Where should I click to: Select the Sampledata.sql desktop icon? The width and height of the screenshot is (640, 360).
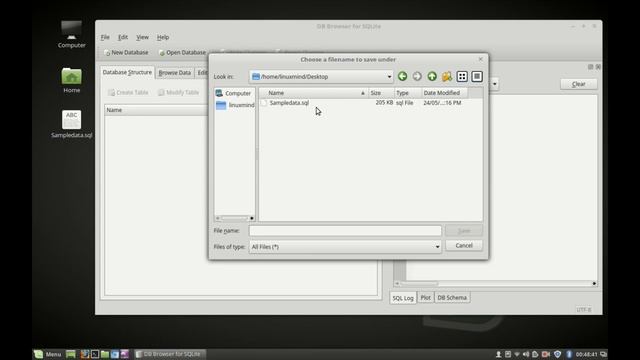(71, 124)
